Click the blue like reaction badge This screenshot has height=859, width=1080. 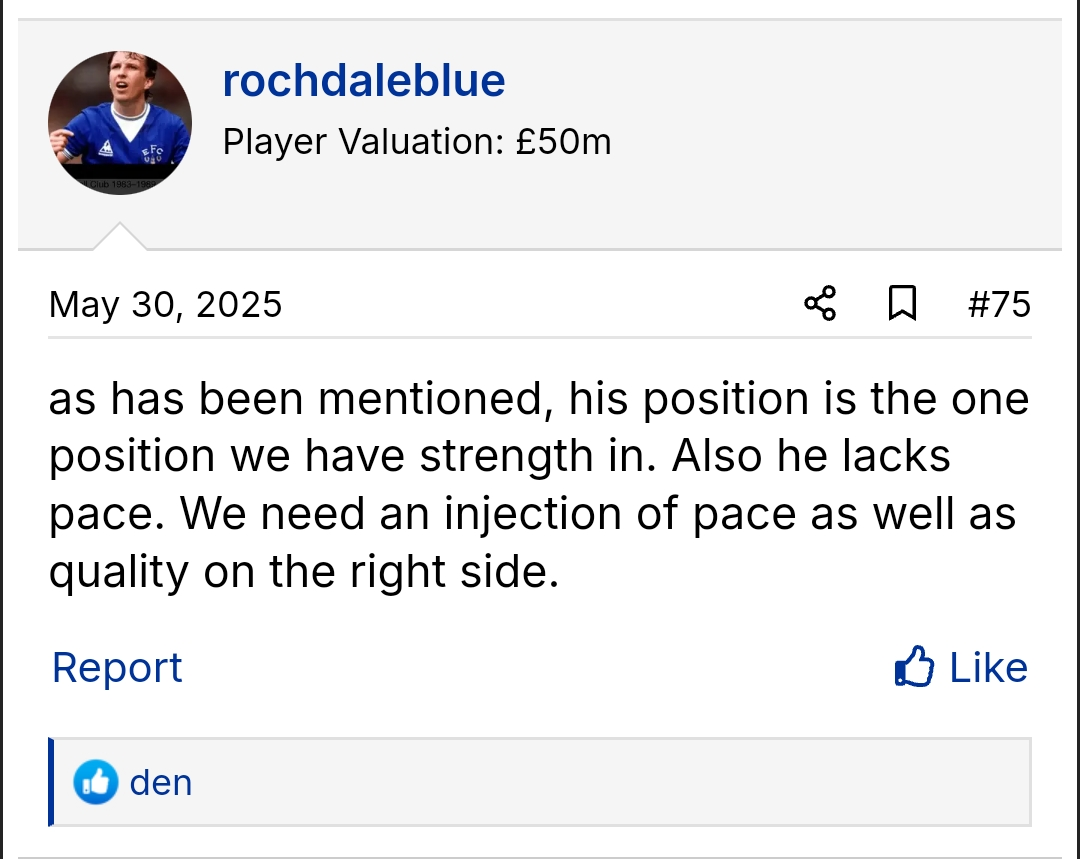(x=96, y=782)
